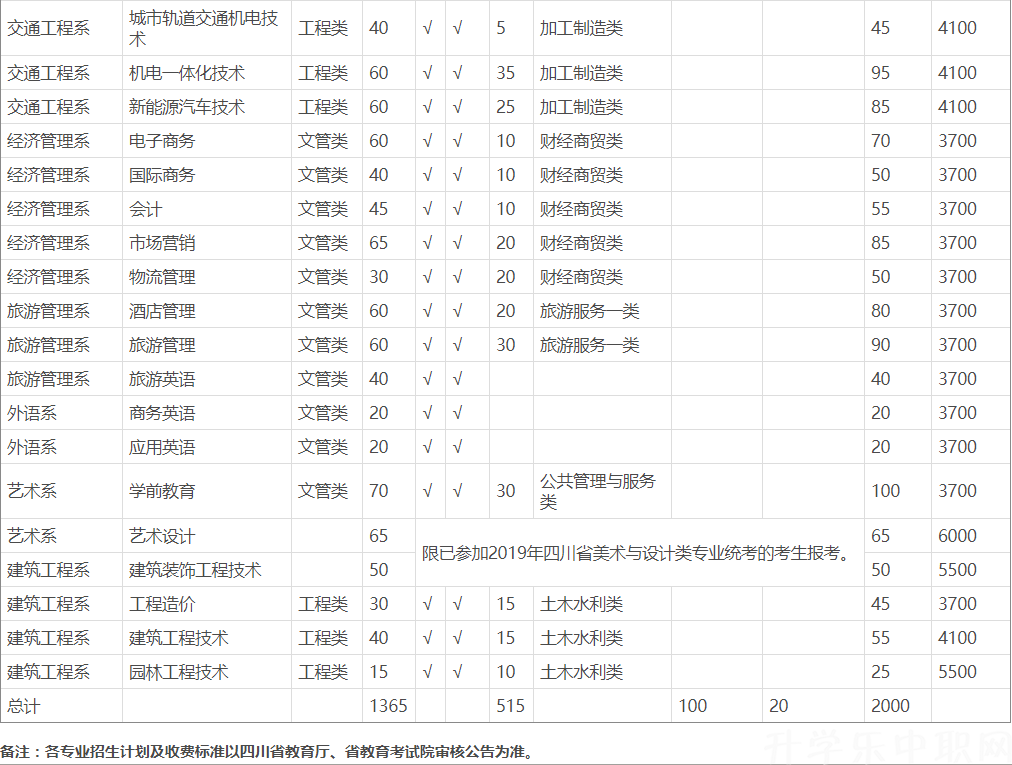
Task: Select the 限已参加2019年四川省美术与设计类 notice text
Action: 636,553
